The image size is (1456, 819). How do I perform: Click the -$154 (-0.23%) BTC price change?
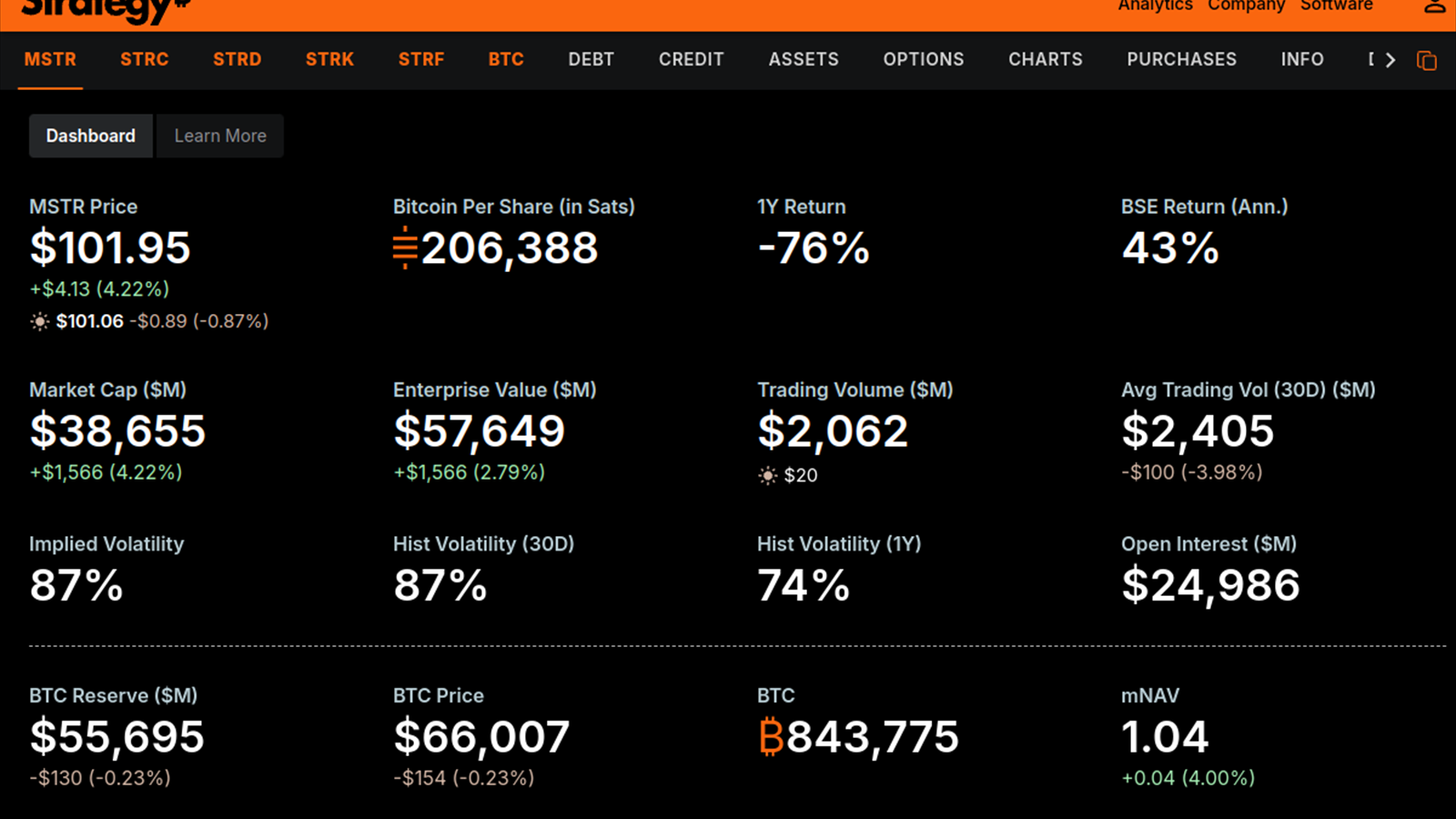tap(464, 778)
